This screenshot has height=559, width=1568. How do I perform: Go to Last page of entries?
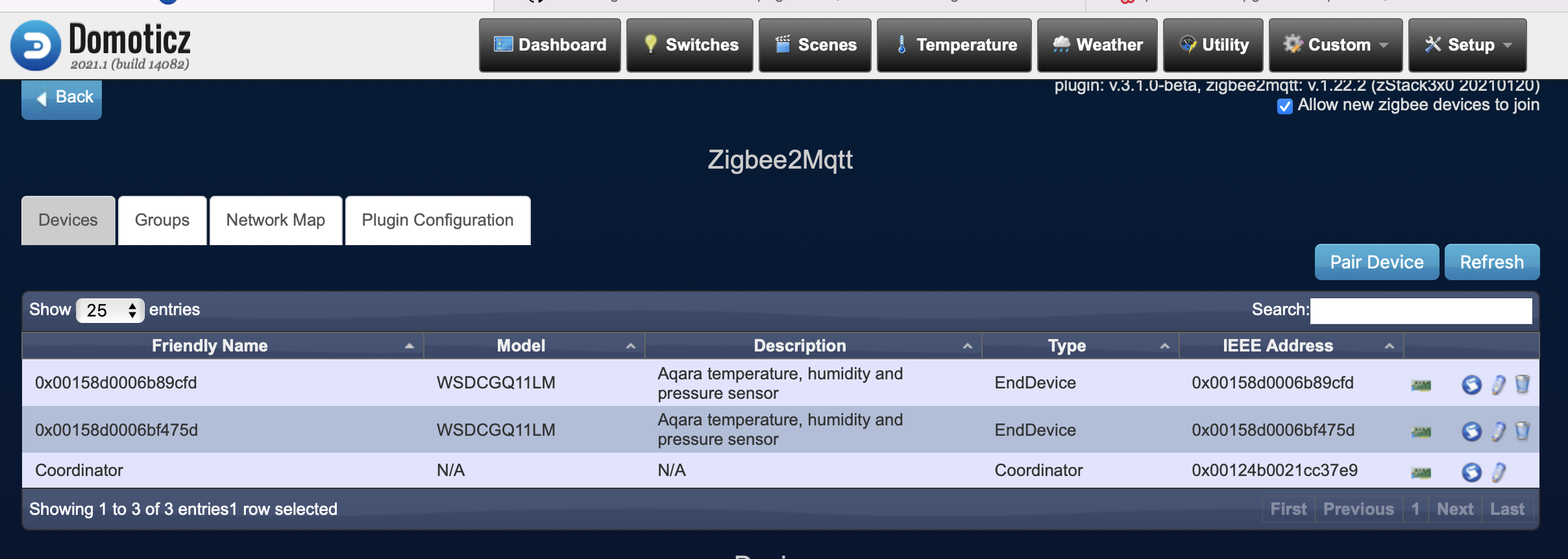click(1507, 509)
